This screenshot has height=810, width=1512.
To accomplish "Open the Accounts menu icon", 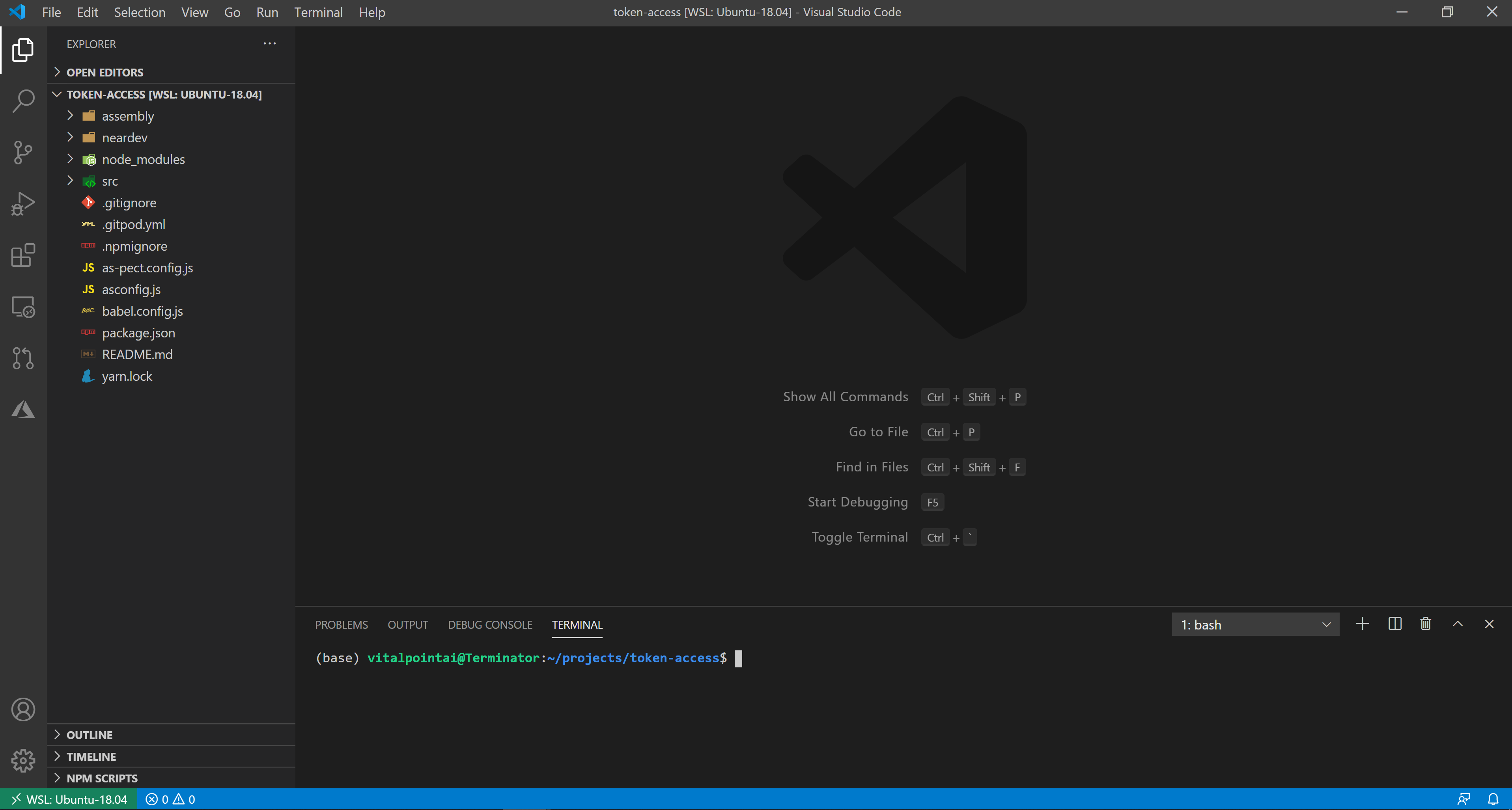I will tap(23, 710).
